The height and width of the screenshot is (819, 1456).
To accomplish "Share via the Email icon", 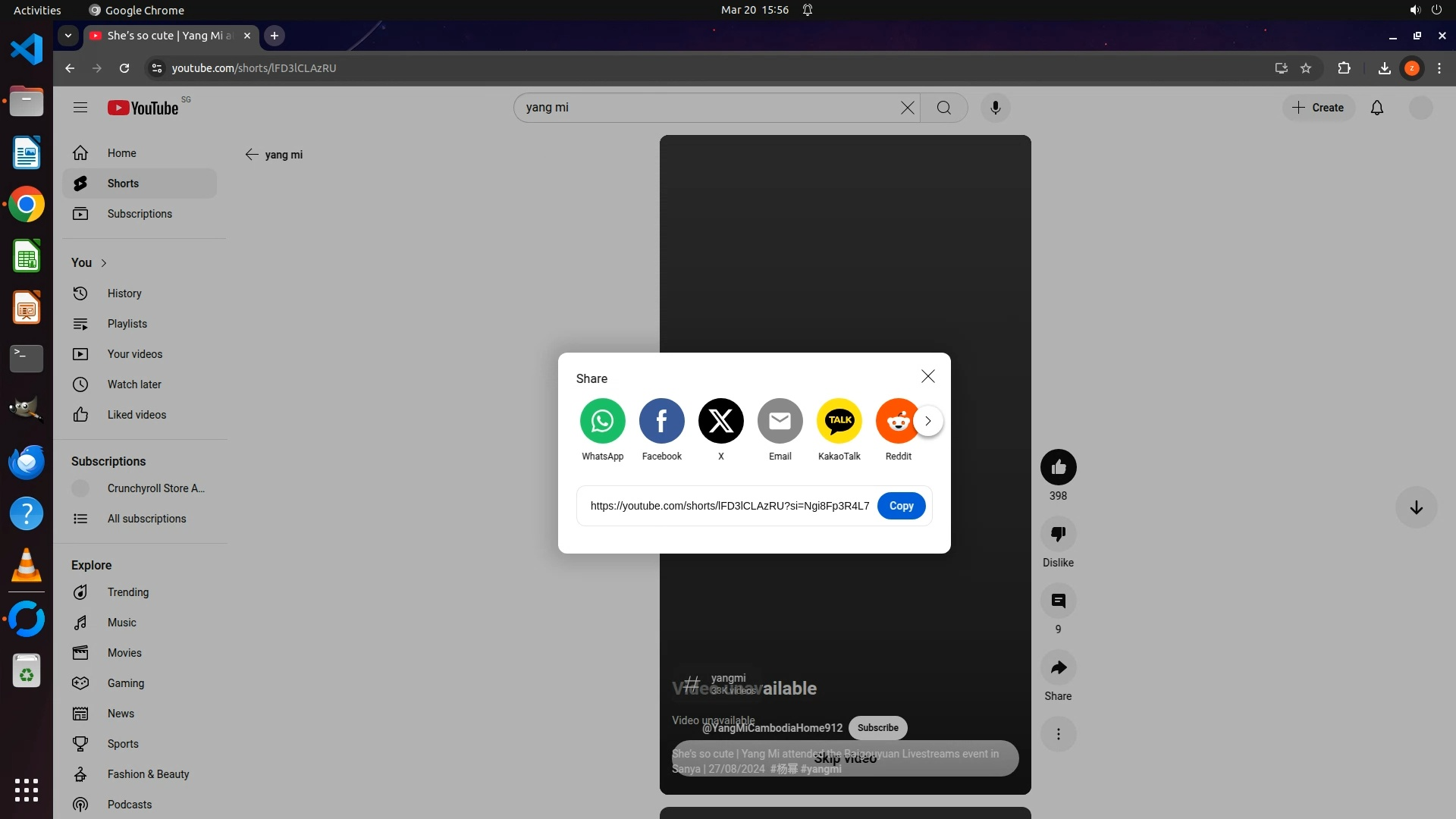I will [780, 421].
